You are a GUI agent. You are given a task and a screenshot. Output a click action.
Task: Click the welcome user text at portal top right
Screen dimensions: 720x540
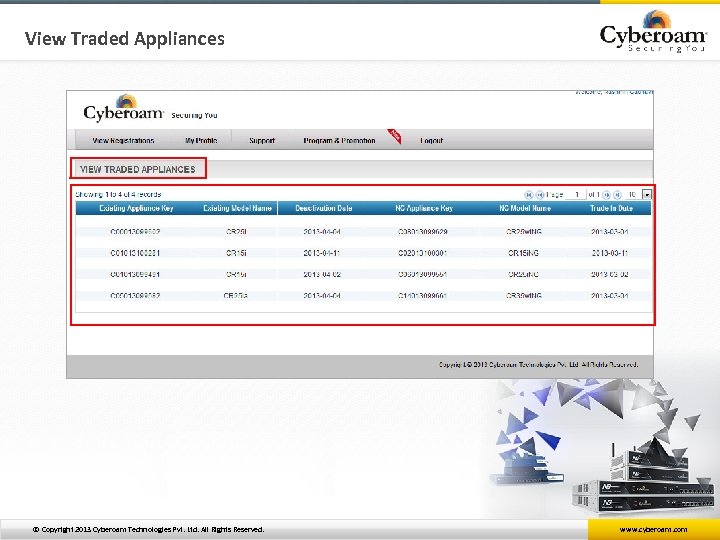click(x=613, y=92)
